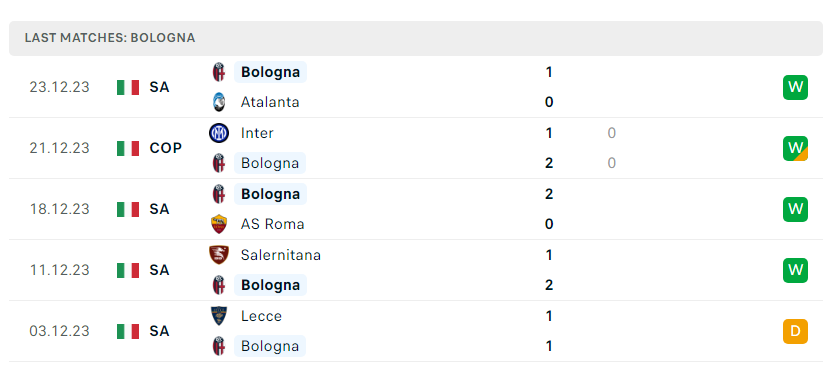The width and height of the screenshot is (825, 372).
Task: Click the Salernitana club crest
Action: [x=218, y=255]
